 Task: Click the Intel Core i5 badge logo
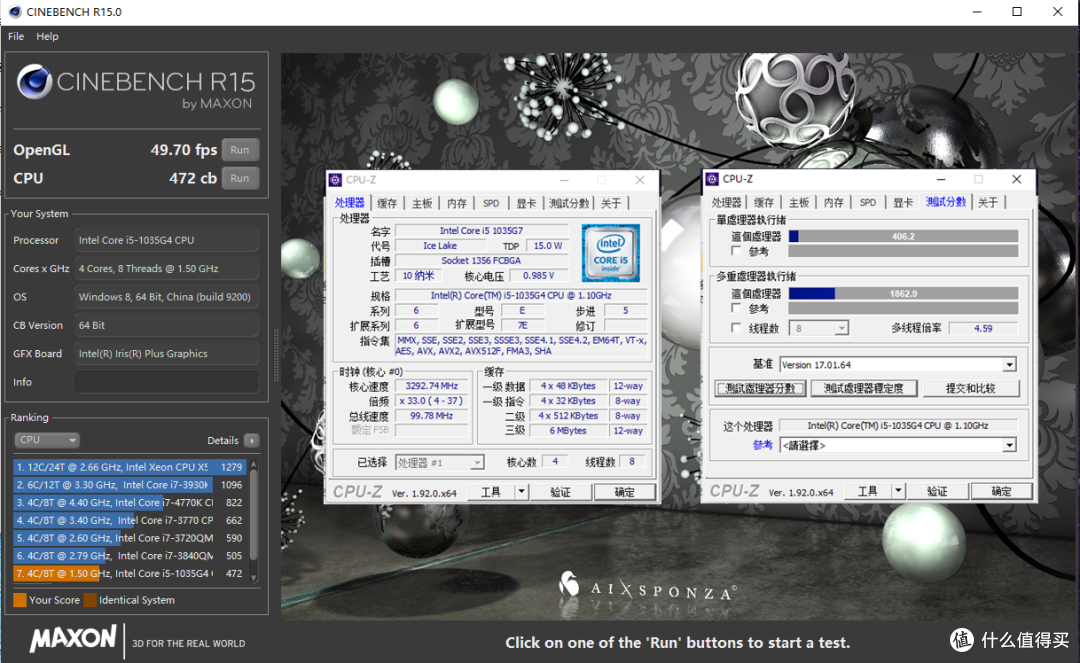[610, 253]
